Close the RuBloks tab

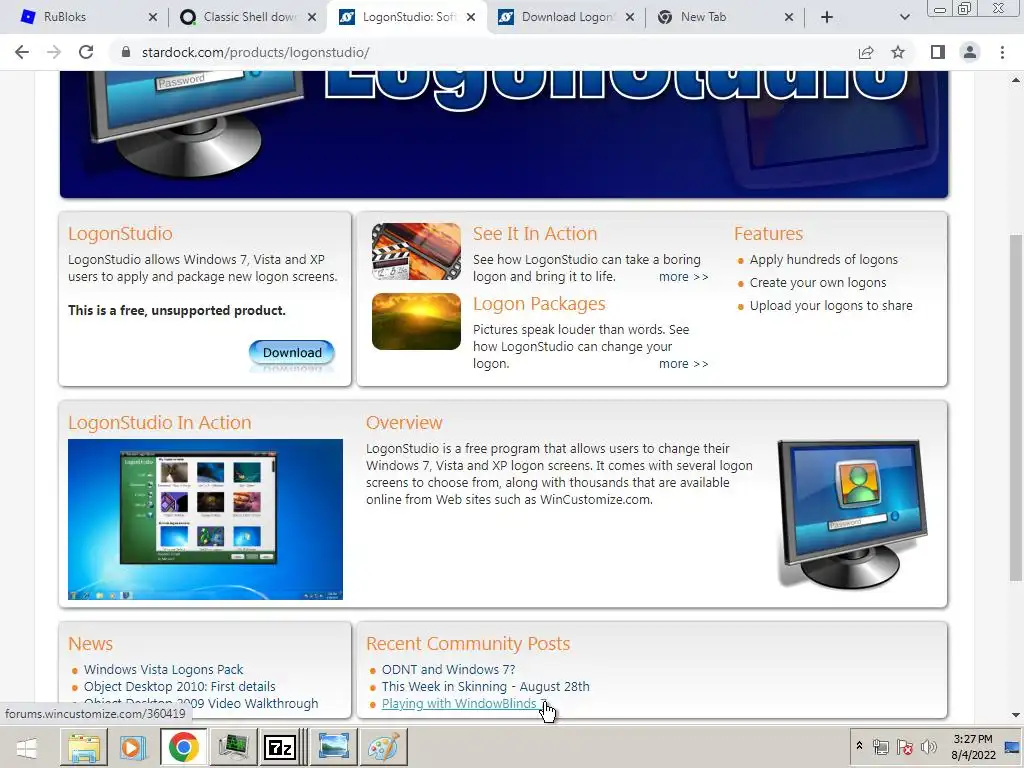pos(153,17)
